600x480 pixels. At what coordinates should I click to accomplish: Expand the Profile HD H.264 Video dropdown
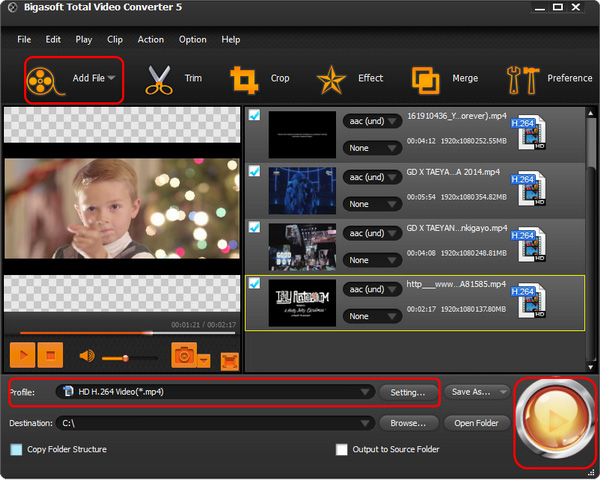365,392
